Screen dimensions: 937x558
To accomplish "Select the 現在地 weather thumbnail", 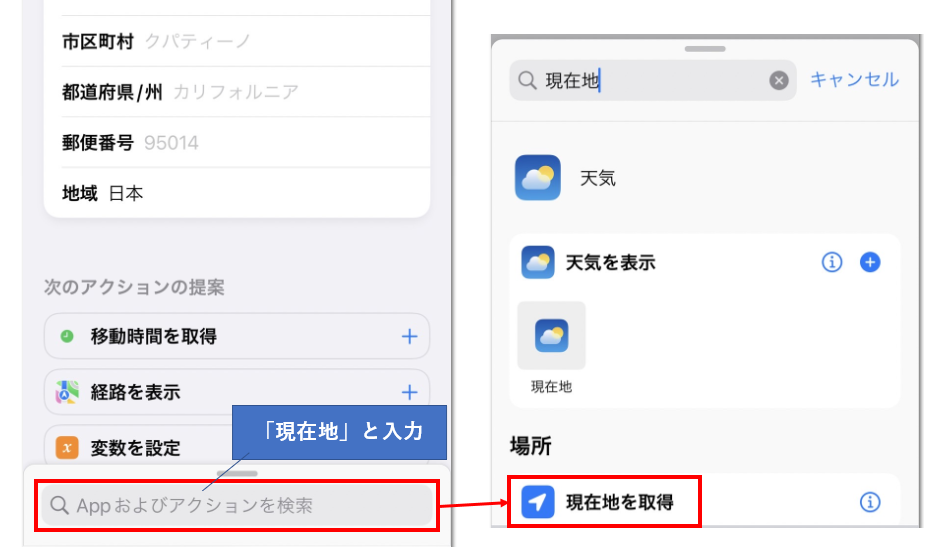I will [x=551, y=336].
